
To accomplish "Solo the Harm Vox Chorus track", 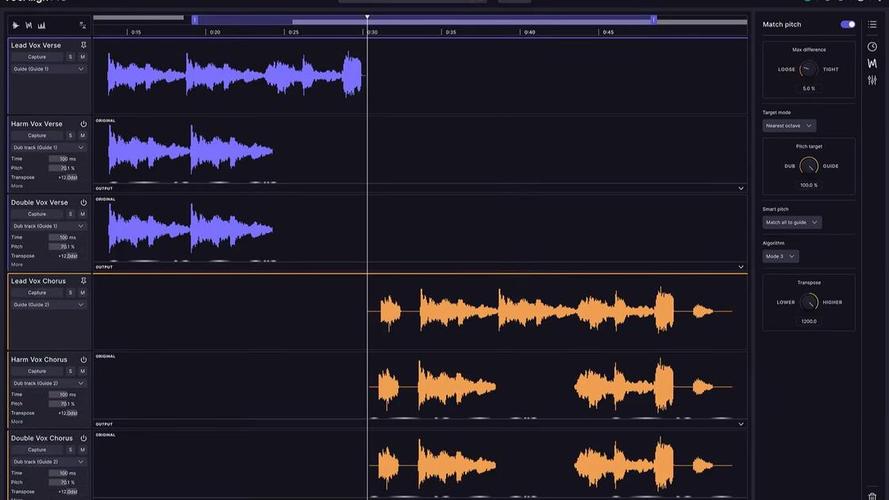I will [70, 371].
